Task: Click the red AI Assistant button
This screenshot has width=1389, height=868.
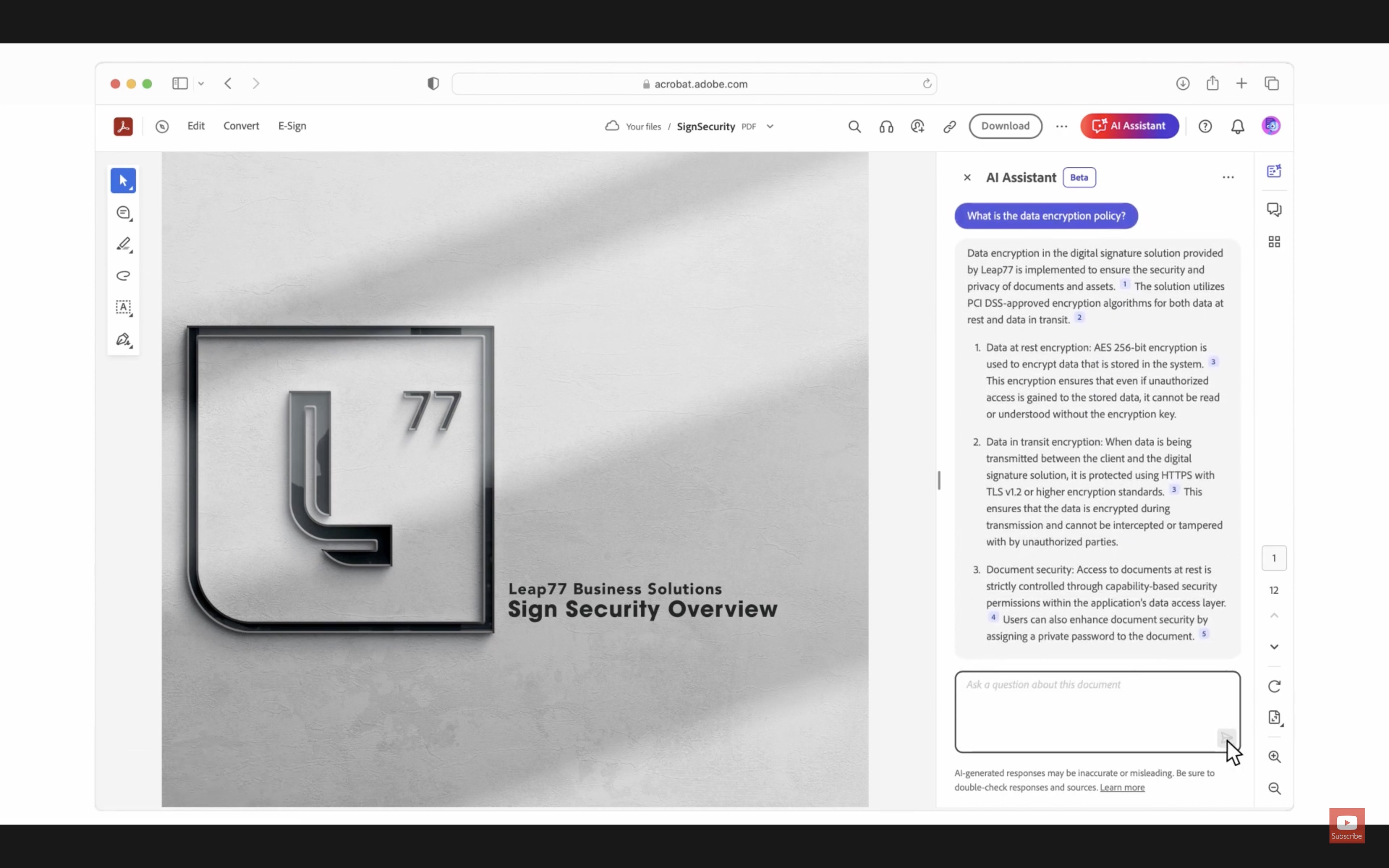Action: coord(1129,126)
